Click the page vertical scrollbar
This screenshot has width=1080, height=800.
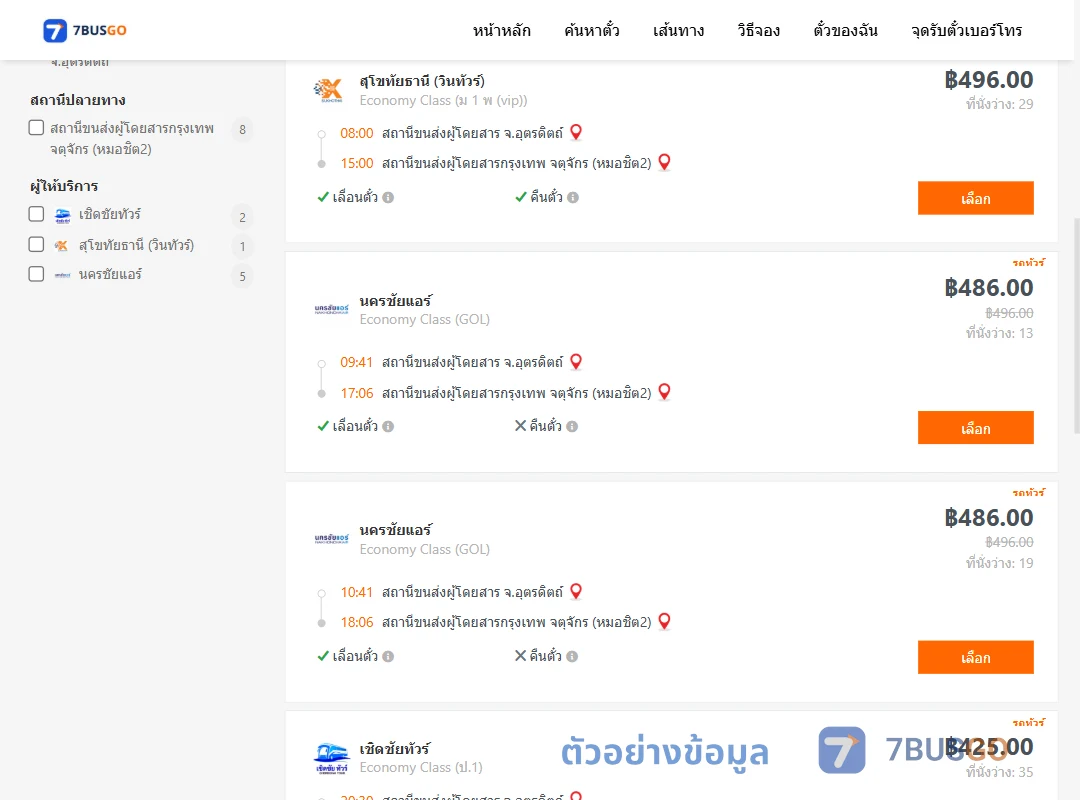pos(1077,325)
